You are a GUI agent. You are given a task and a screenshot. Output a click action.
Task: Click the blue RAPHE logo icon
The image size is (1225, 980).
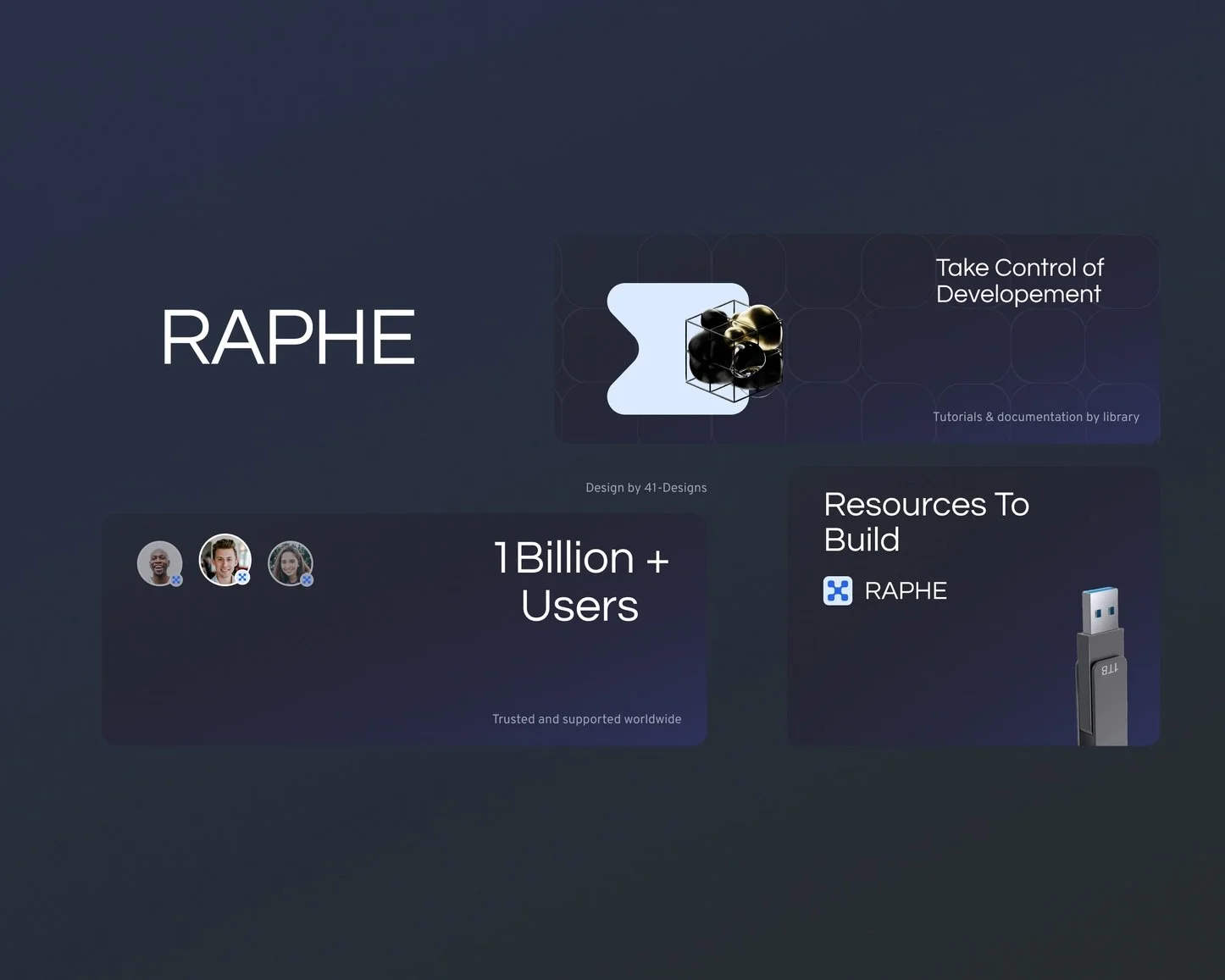pos(838,590)
